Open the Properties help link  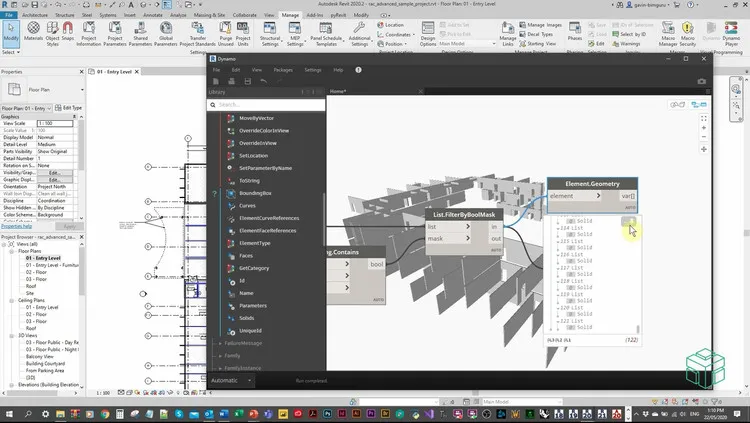pos(16,226)
